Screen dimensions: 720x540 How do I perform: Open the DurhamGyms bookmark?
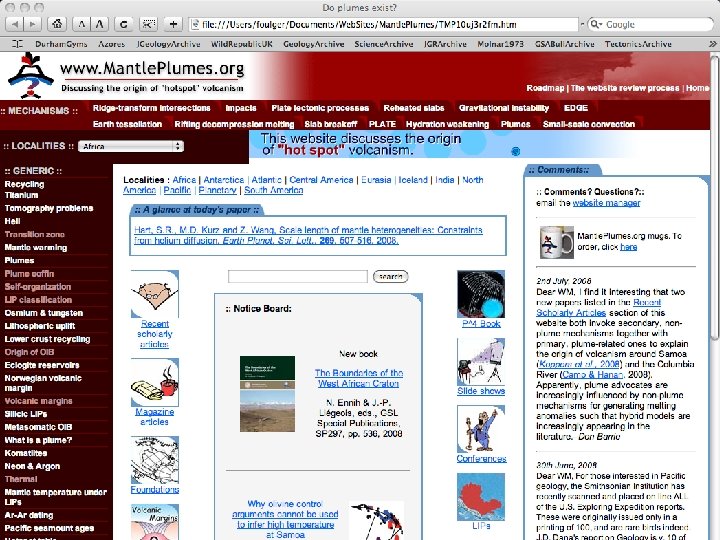[x=61, y=44]
